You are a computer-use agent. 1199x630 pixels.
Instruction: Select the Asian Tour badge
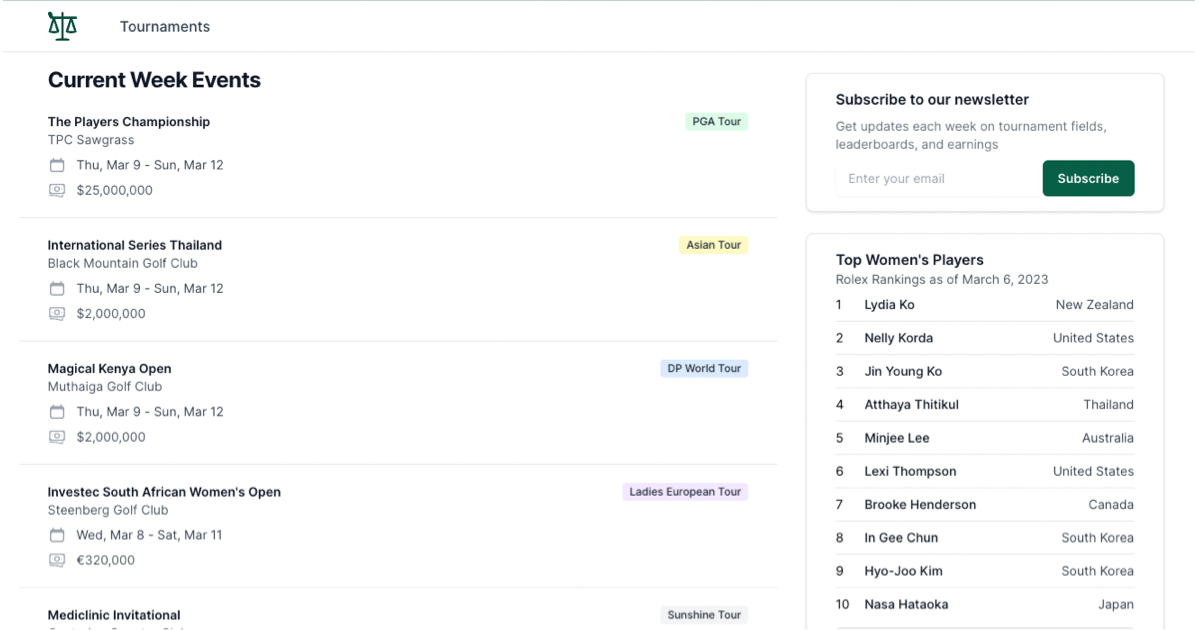point(713,245)
